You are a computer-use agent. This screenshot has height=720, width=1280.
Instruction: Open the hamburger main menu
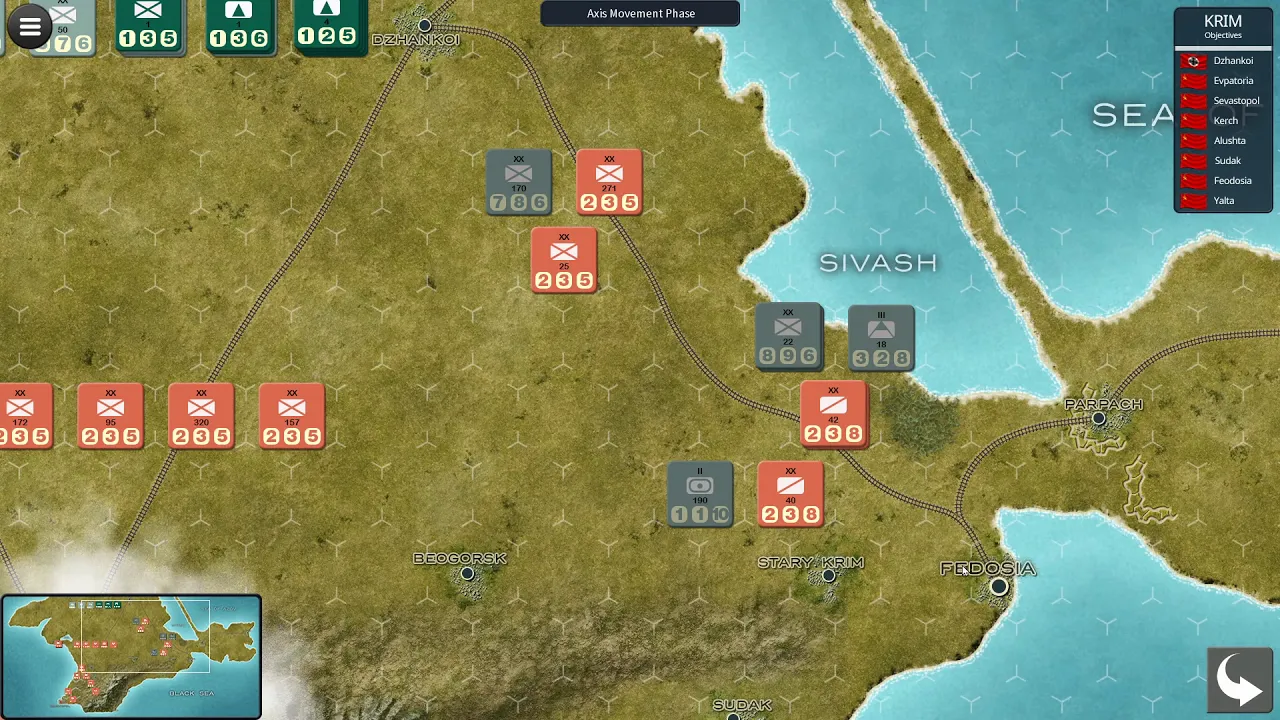(30, 27)
